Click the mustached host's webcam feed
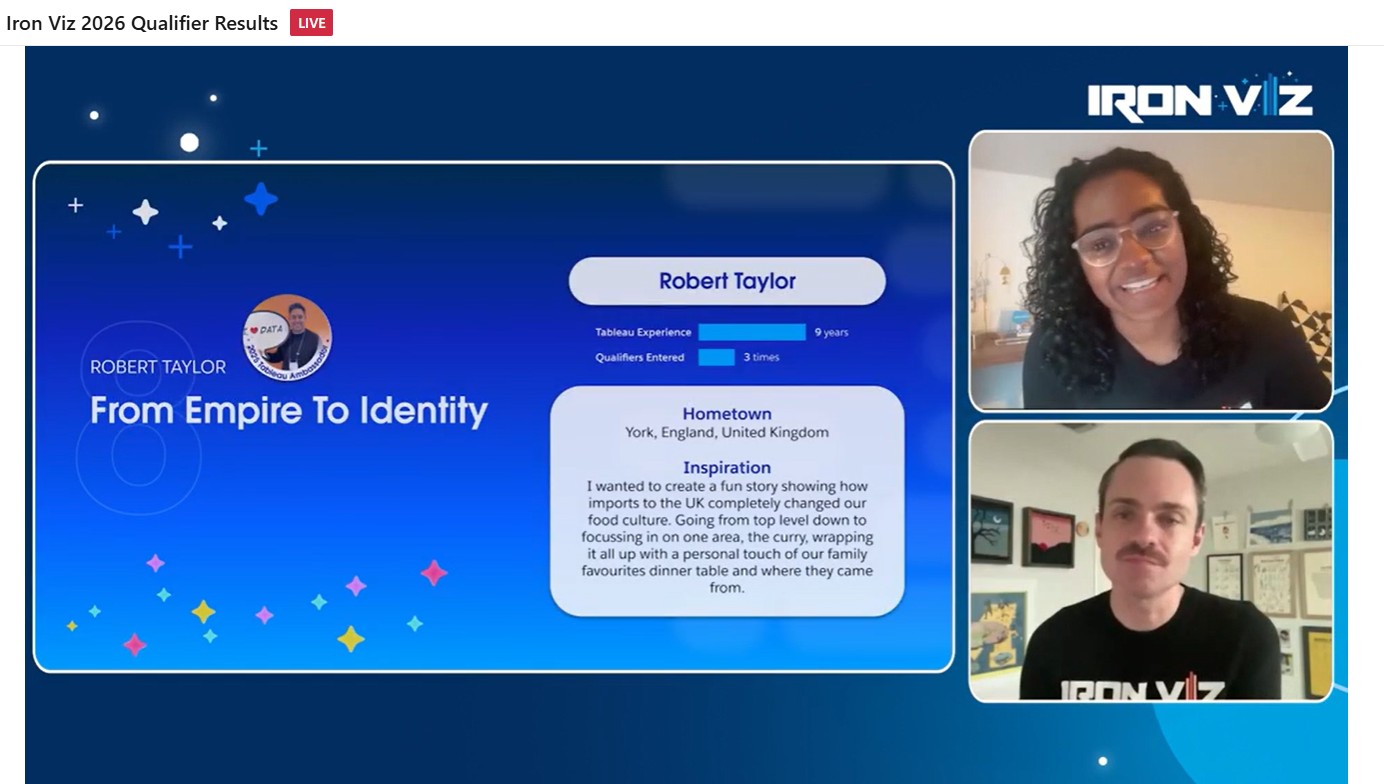This screenshot has width=1384, height=784. pyautogui.click(x=1151, y=561)
